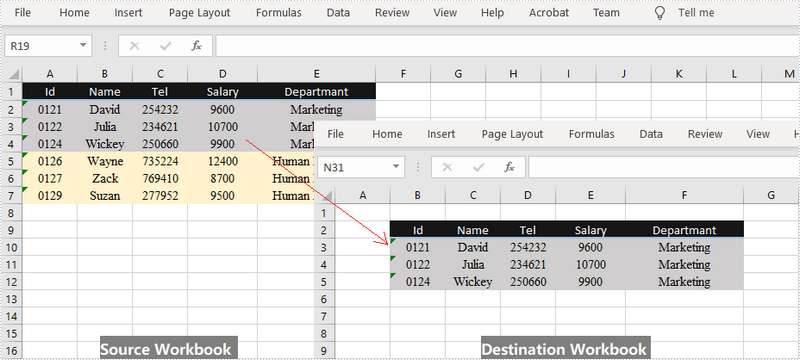This screenshot has width=800, height=360.
Task: Open View tab in destination workbook
Action: point(758,134)
